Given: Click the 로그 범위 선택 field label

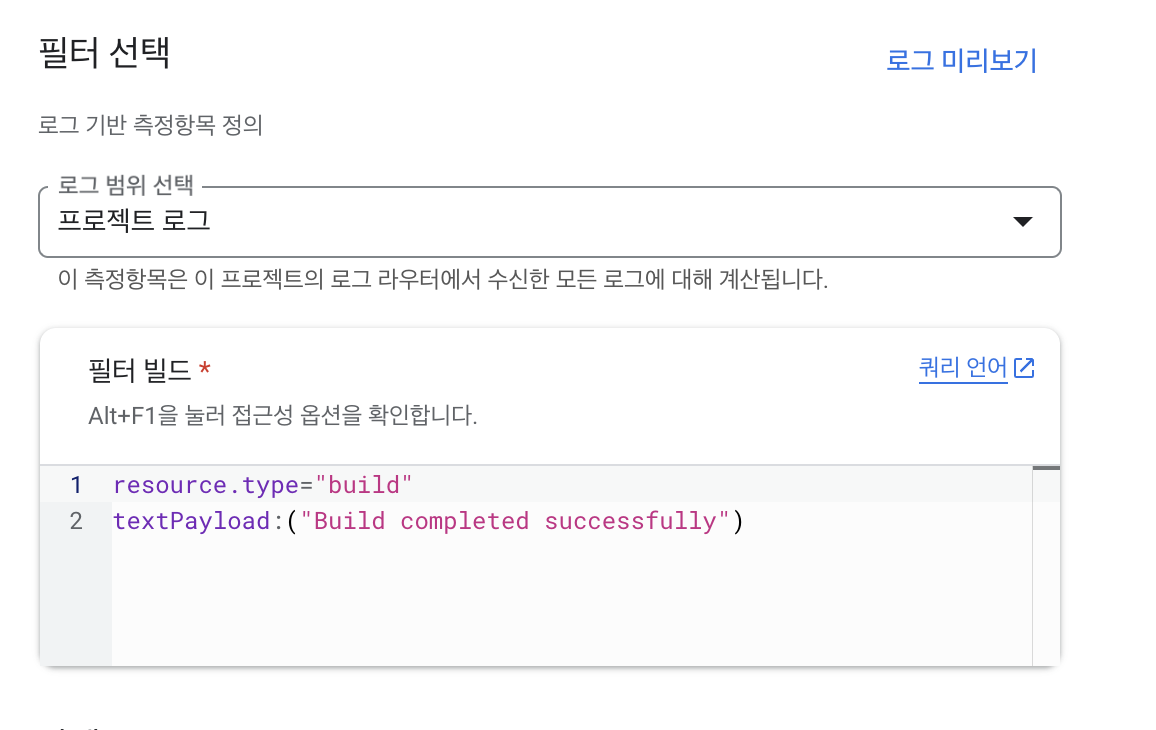Looking at the screenshot, I should pyautogui.click(x=125, y=185).
